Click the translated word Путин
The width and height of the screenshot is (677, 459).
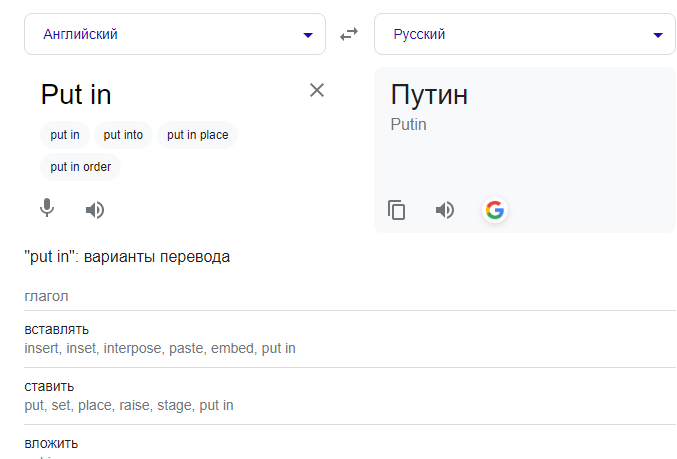(x=429, y=94)
